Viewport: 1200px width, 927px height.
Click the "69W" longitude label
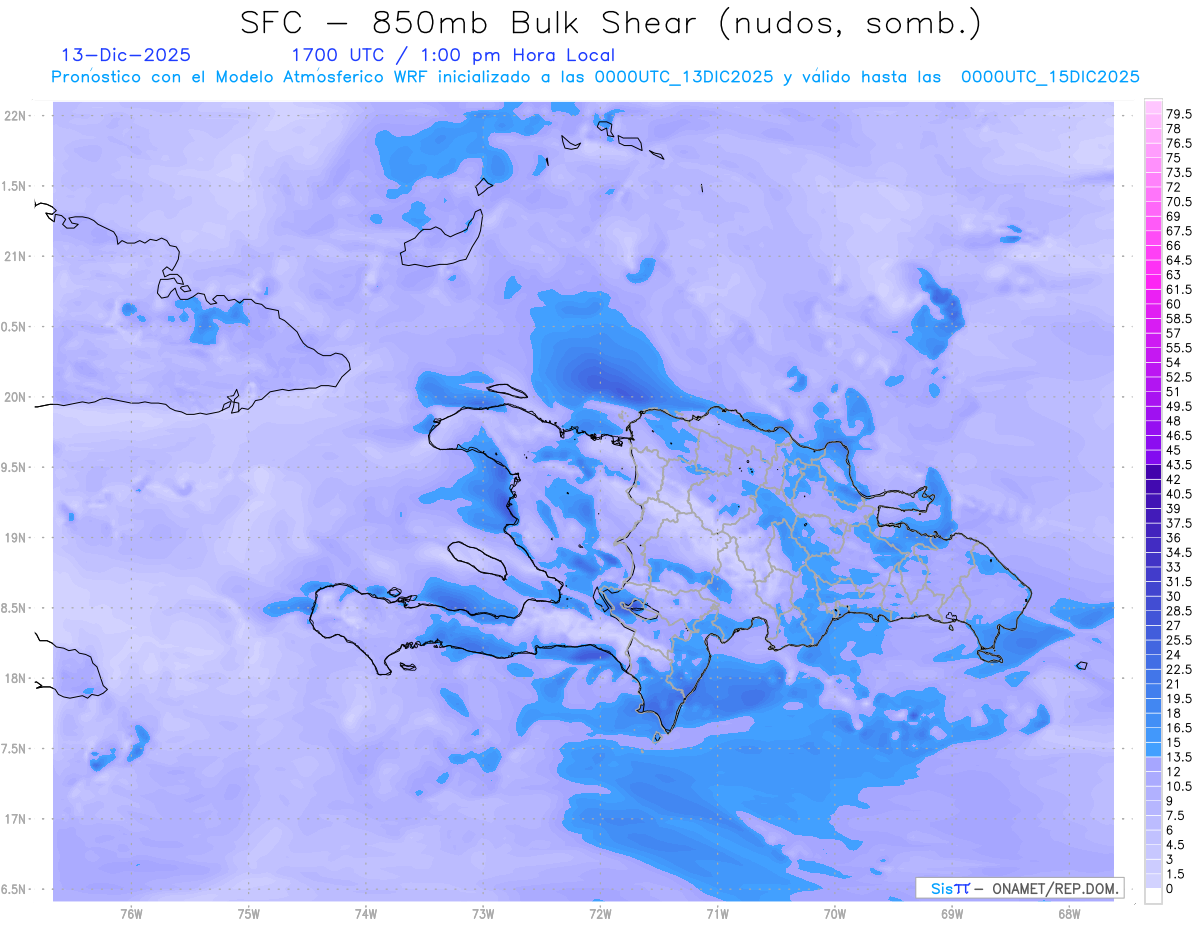click(x=952, y=913)
